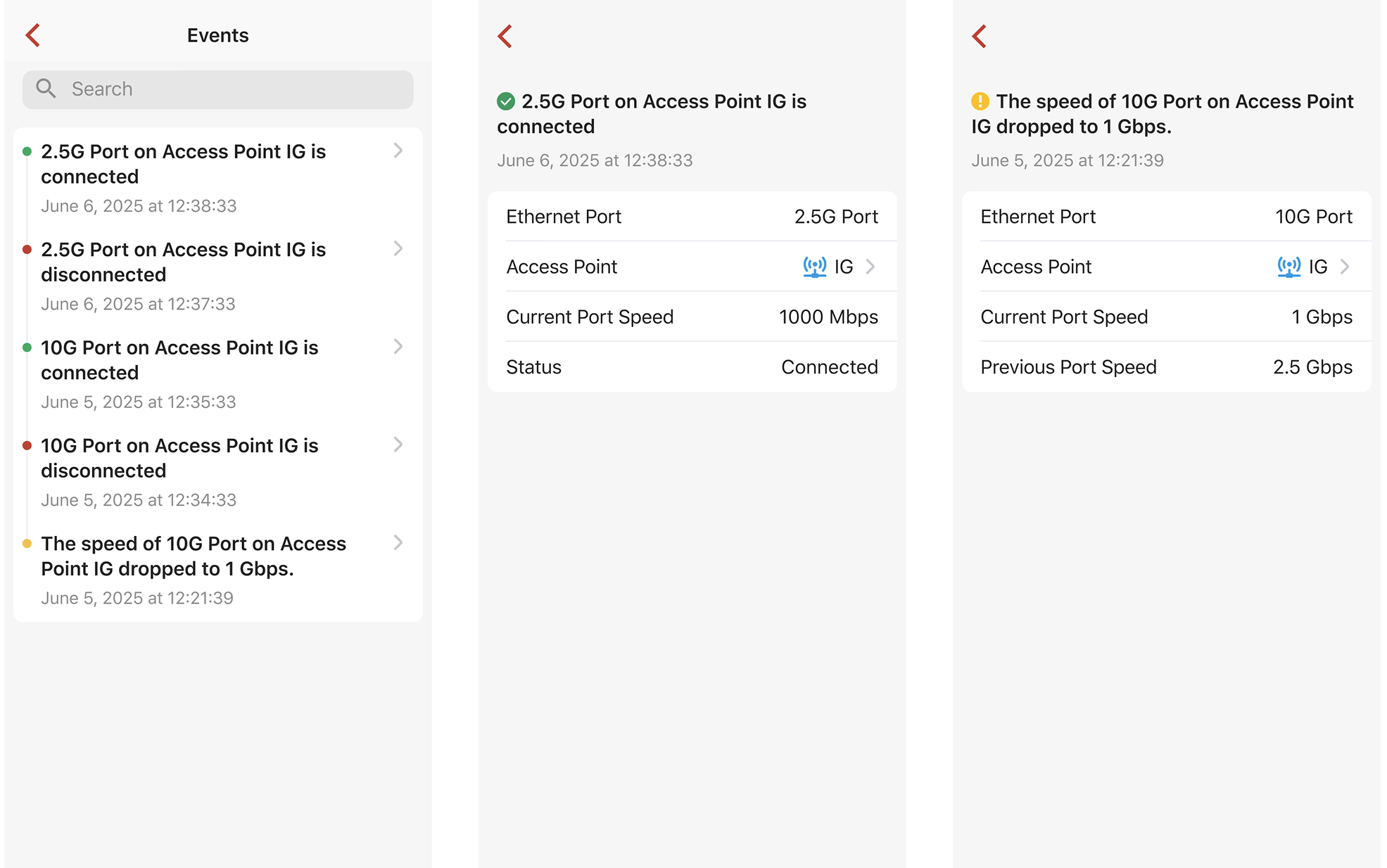
Task: Select speed of 10G Port dropped event
Action: 194,556
